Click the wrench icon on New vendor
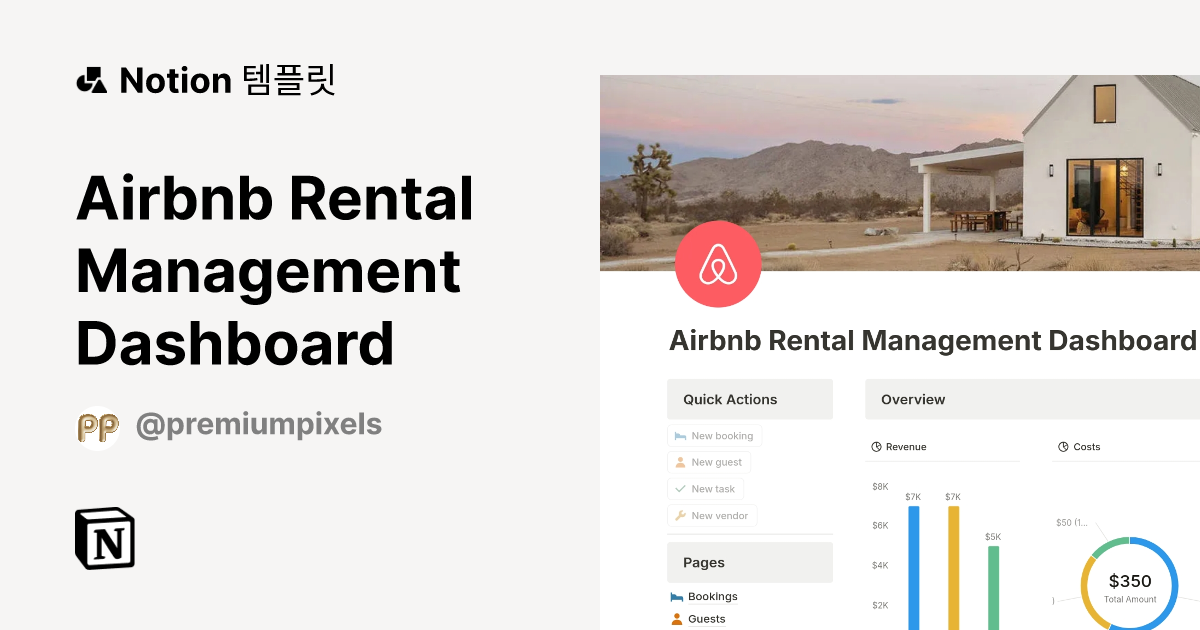Image resolution: width=1200 pixels, height=630 pixels. 679,515
